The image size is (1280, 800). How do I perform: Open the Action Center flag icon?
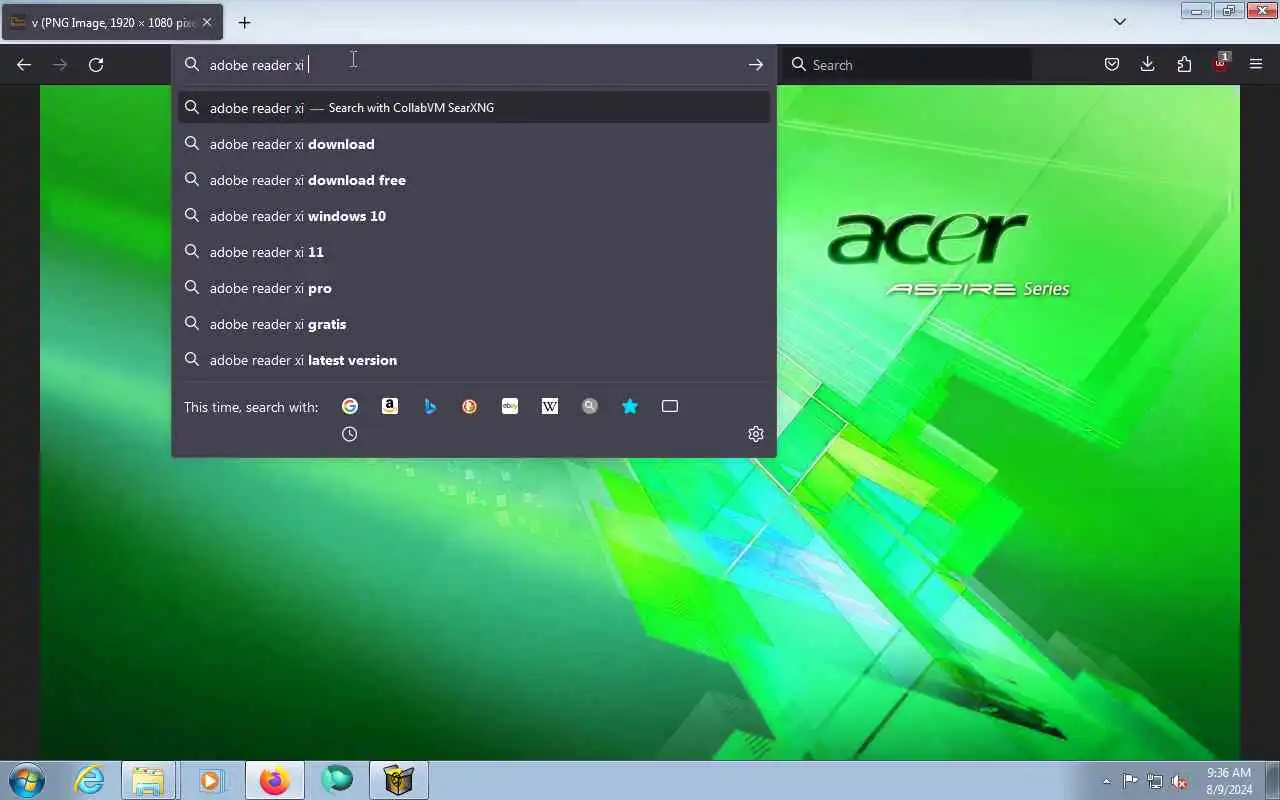(1130, 781)
